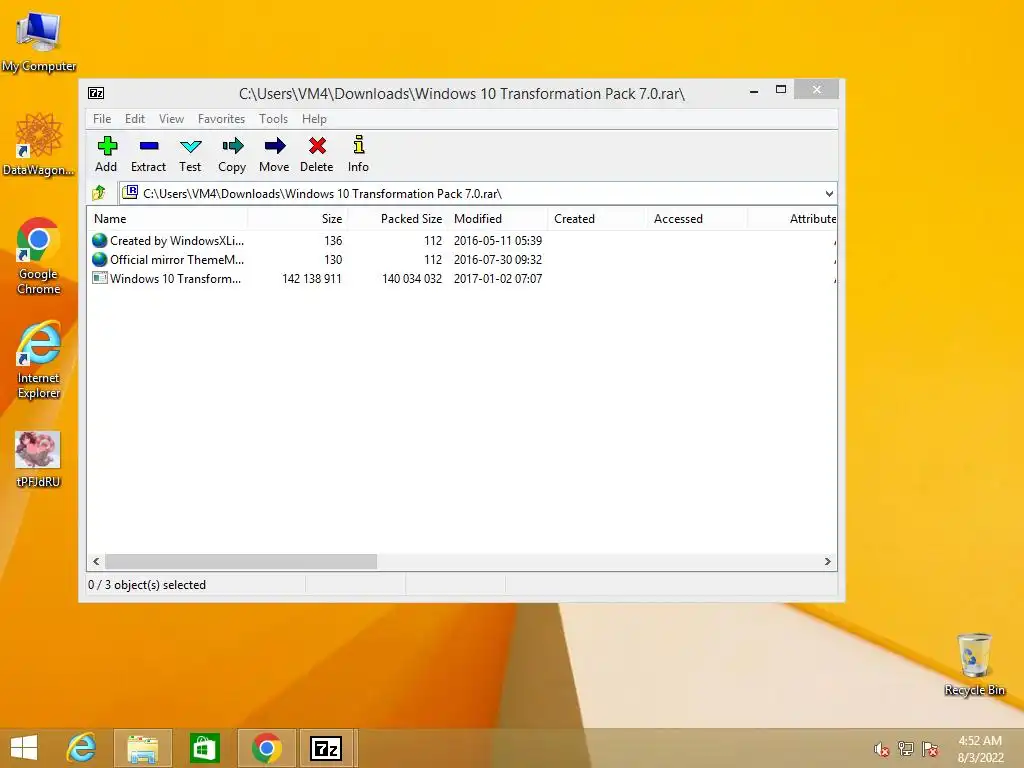Click size value 142 138 911

(312, 279)
